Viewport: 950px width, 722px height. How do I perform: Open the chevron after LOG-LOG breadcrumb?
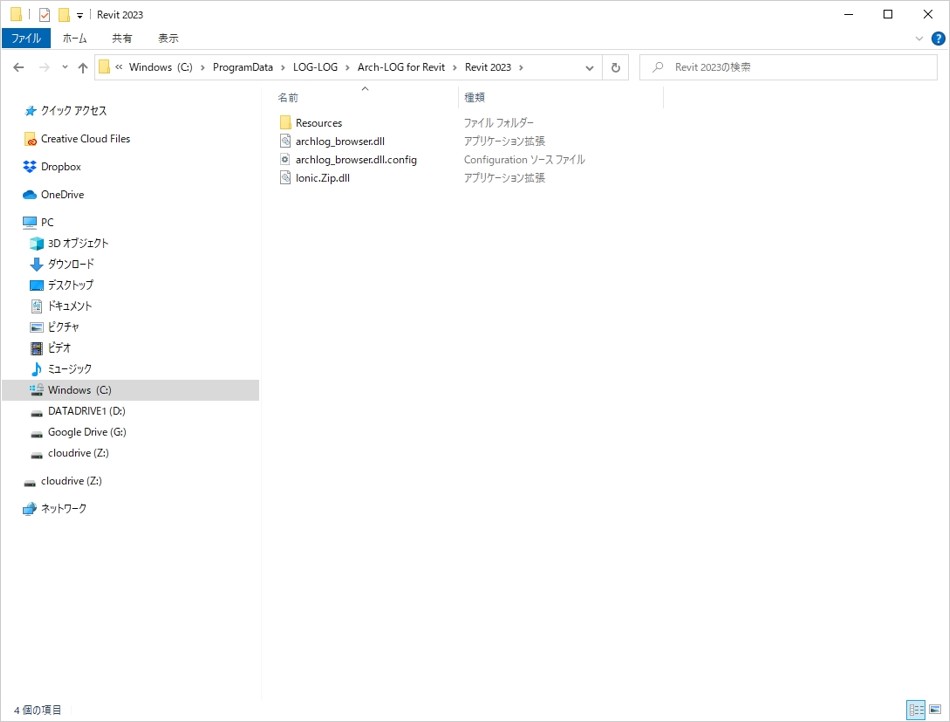(347, 67)
